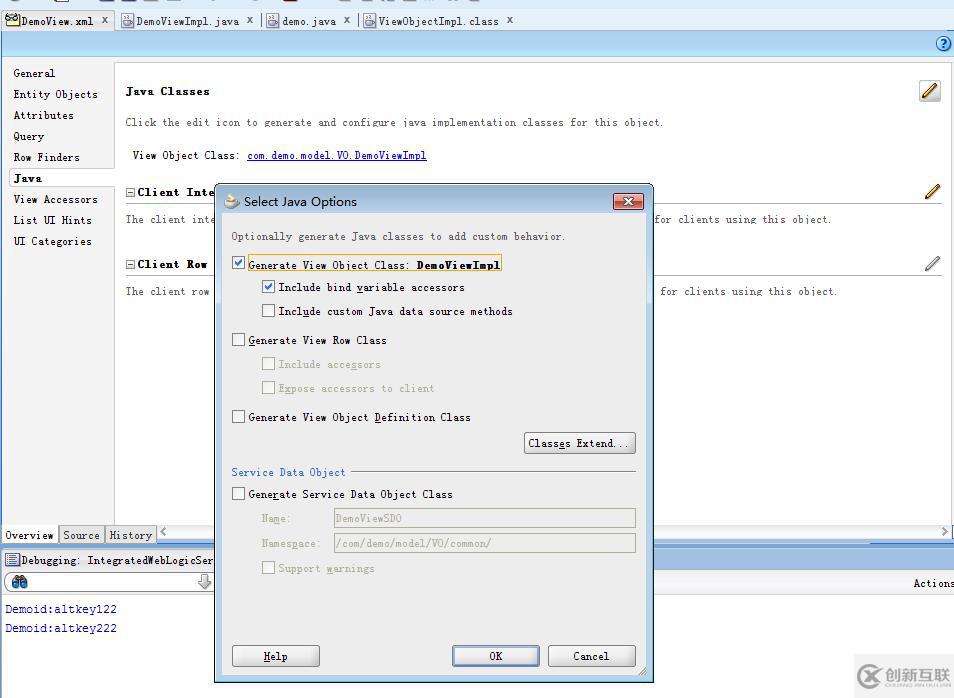The width and height of the screenshot is (954, 698).
Task: Open Query in side navigation
Action: pos(29,136)
